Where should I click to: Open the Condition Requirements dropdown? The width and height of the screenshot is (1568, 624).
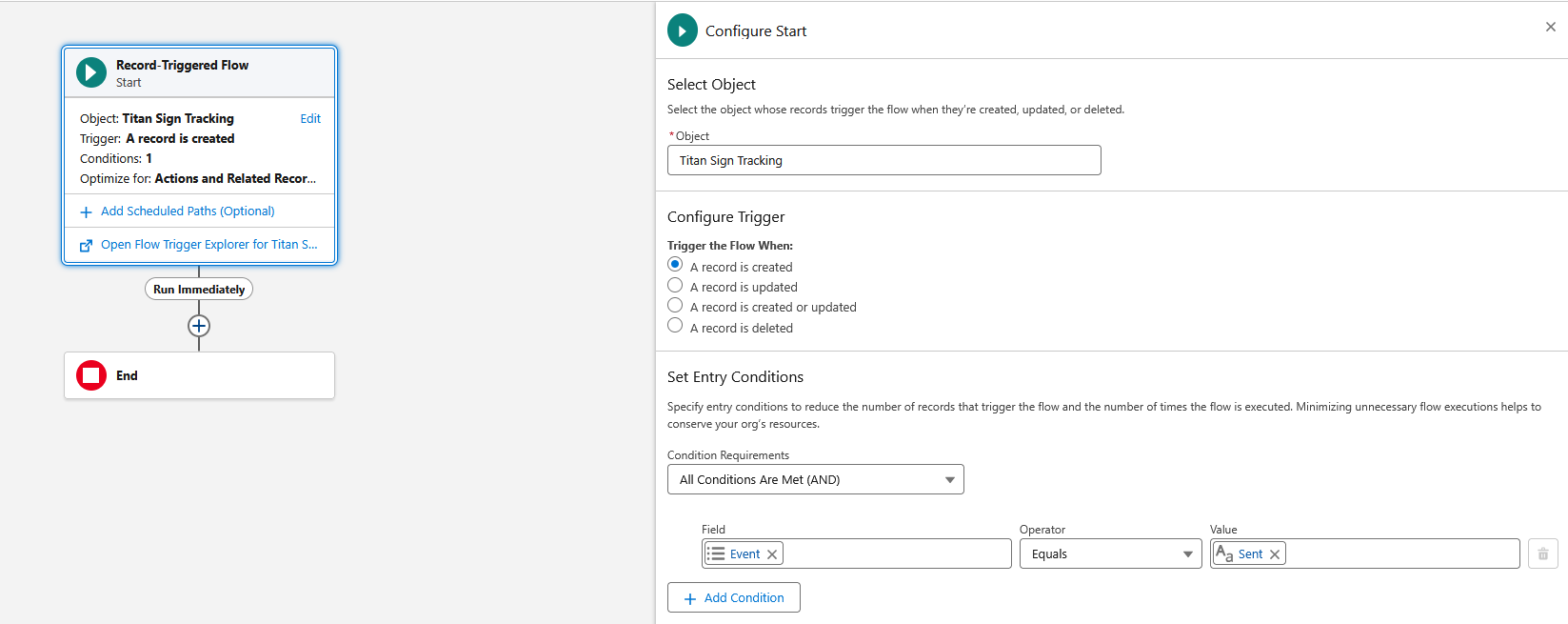tap(816, 479)
